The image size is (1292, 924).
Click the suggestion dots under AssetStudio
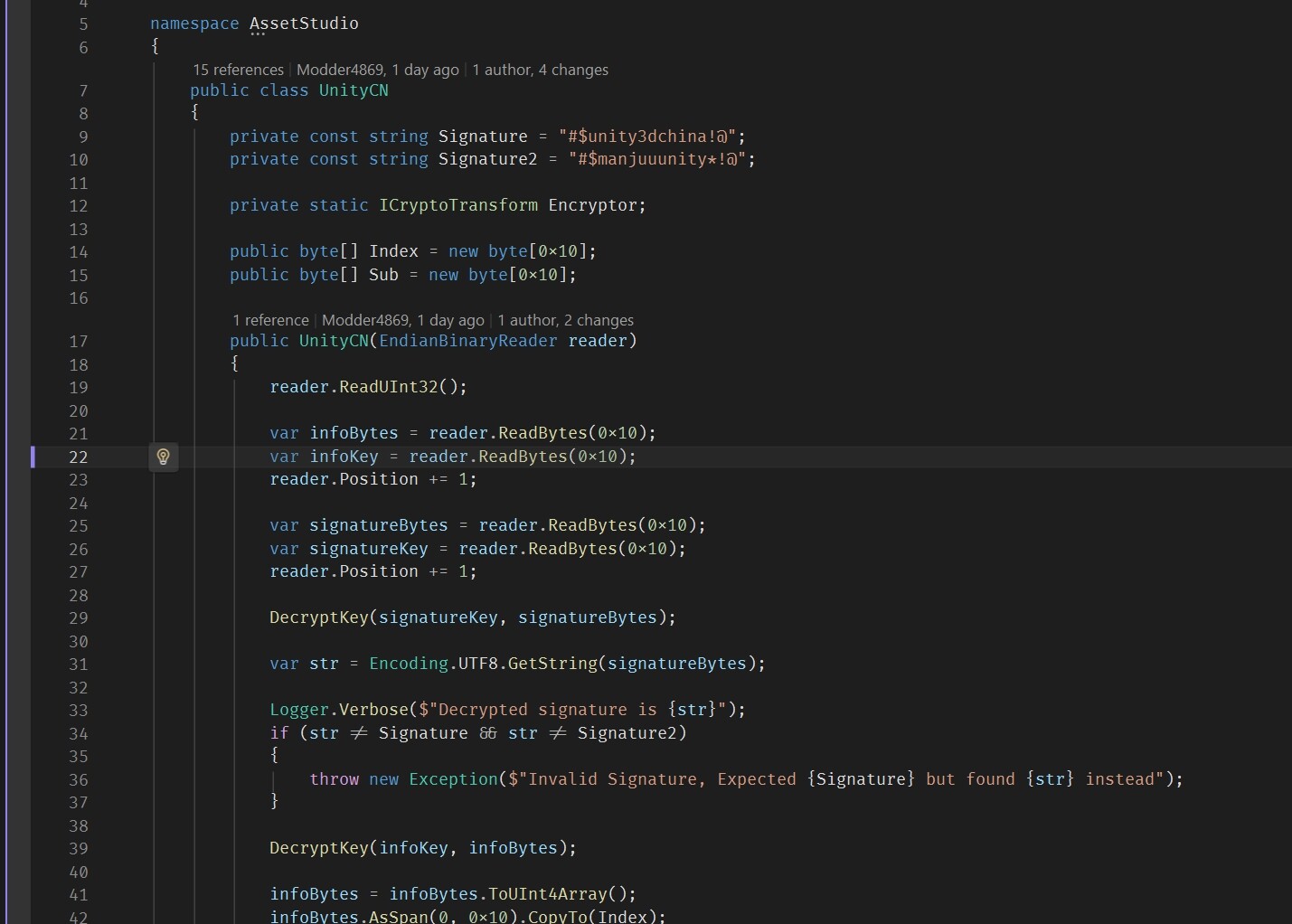(x=258, y=34)
